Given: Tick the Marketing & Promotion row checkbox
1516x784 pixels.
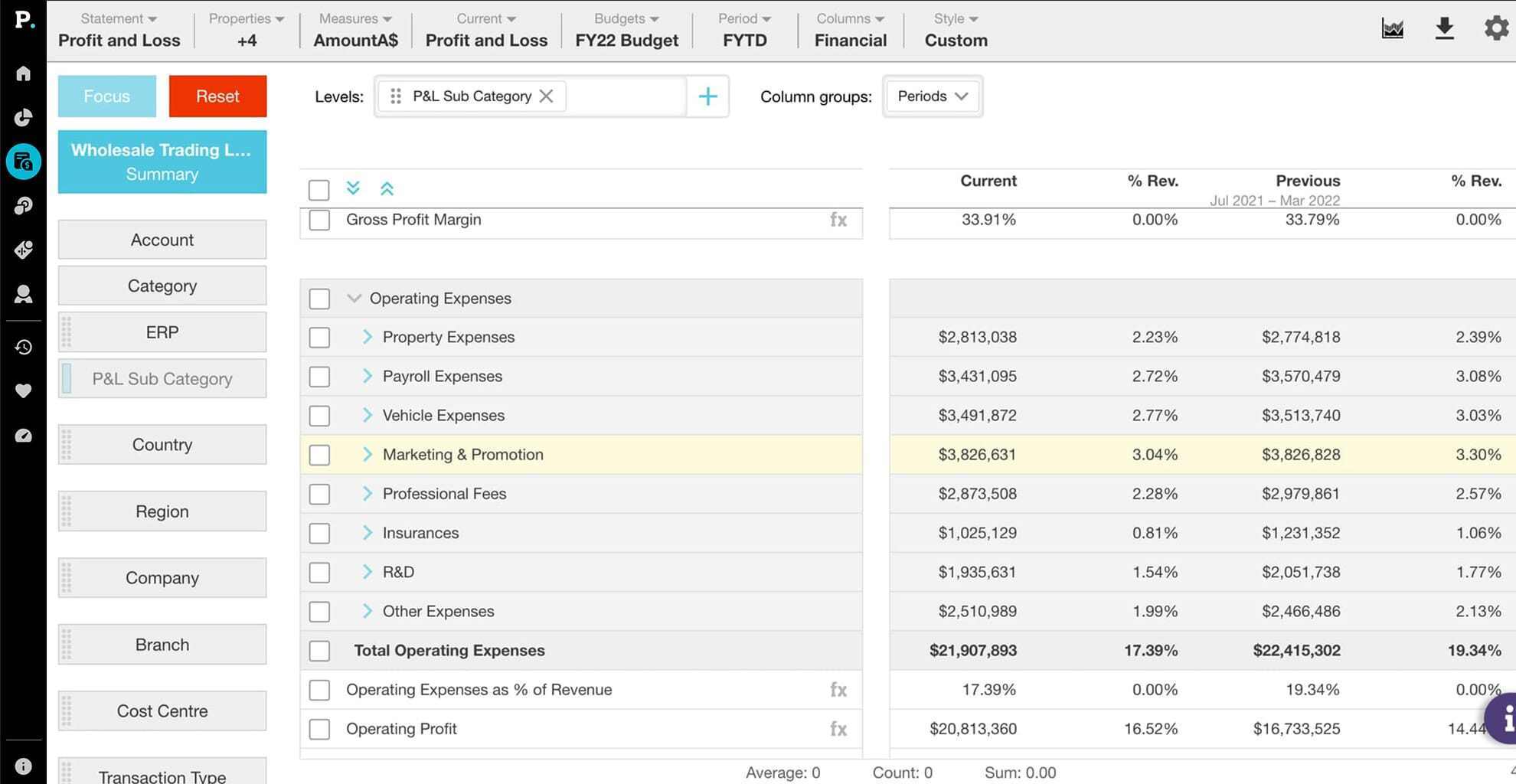Looking at the screenshot, I should click(319, 455).
